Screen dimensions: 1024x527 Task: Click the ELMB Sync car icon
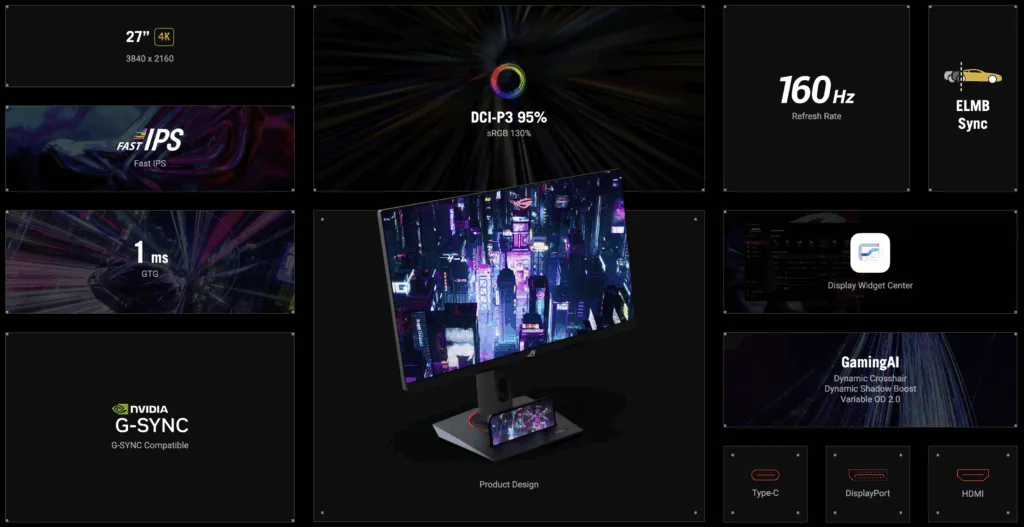(972, 75)
